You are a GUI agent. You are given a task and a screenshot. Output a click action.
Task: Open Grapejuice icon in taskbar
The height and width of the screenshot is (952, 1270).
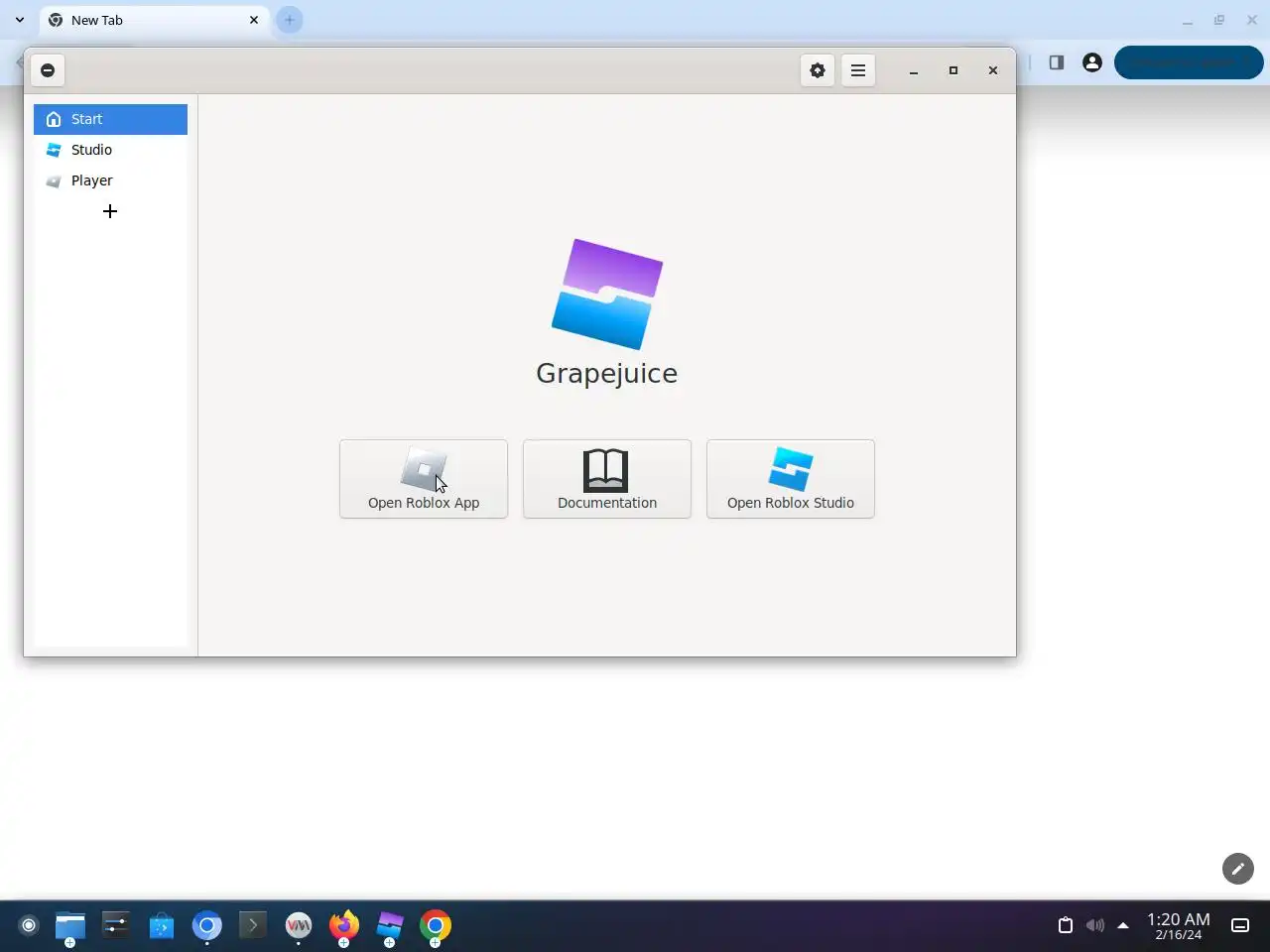coord(390,926)
